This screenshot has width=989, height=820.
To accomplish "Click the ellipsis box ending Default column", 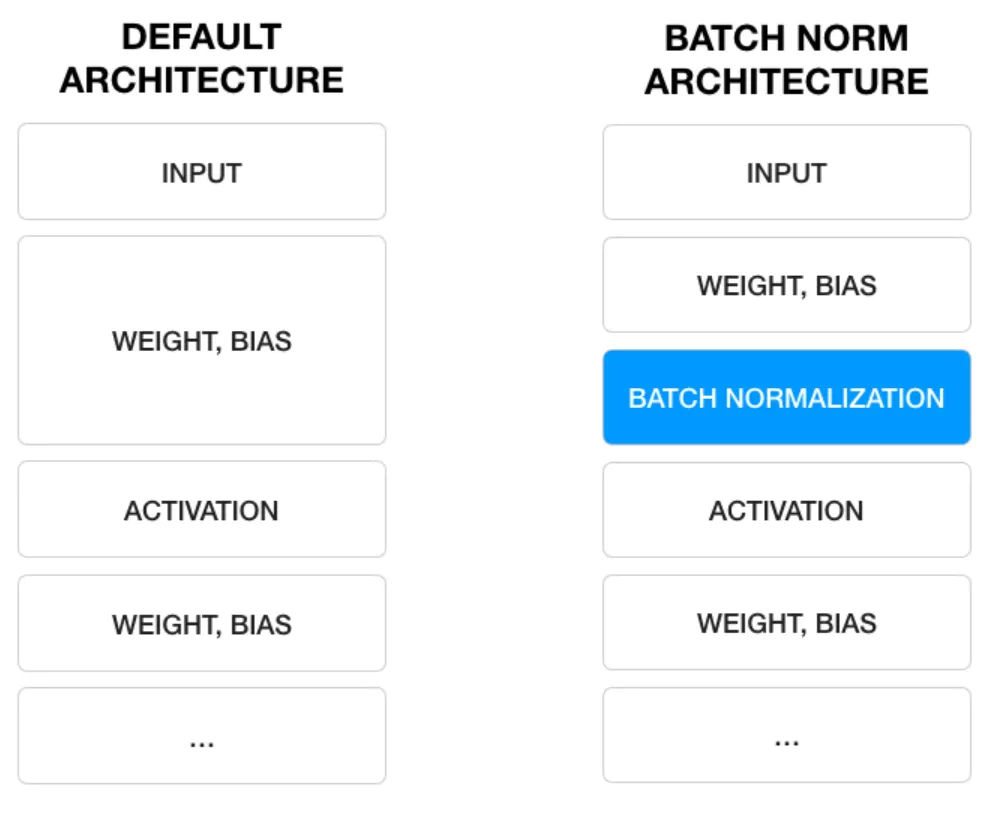I will pyautogui.click(x=202, y=736).
